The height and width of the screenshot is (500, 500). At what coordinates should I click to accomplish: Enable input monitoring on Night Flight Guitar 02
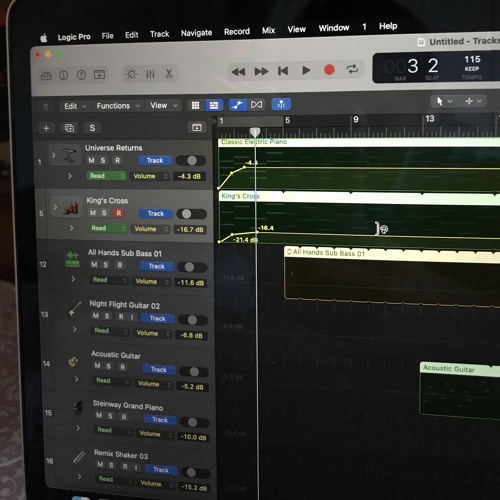click(x=132, y=317)
